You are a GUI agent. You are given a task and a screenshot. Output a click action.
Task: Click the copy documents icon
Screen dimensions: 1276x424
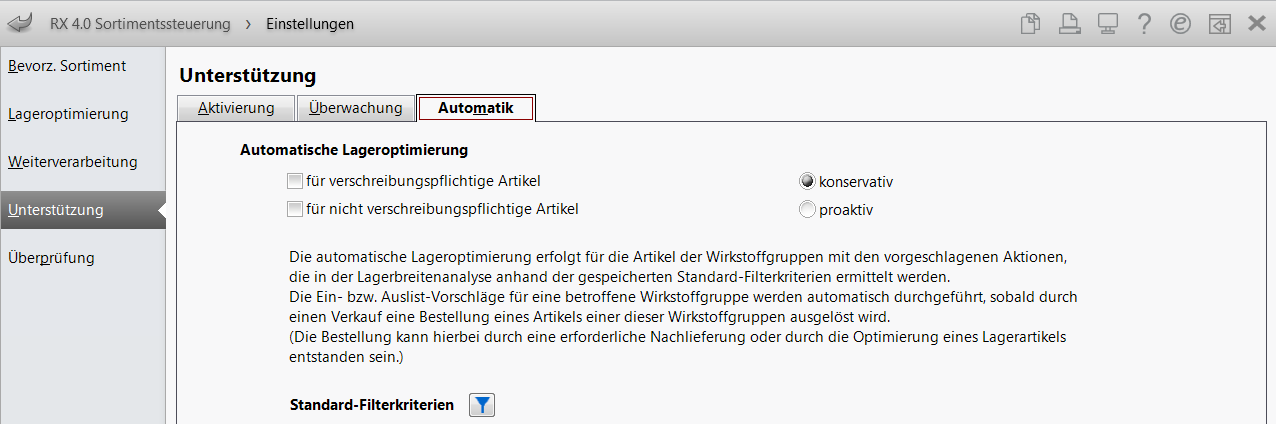tap(1030, 23)
